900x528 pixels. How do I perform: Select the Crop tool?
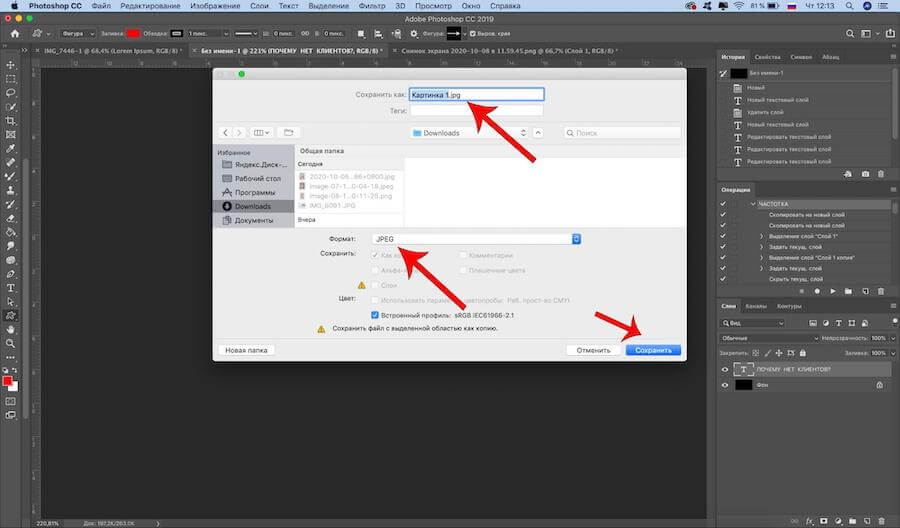click(10, 120)
